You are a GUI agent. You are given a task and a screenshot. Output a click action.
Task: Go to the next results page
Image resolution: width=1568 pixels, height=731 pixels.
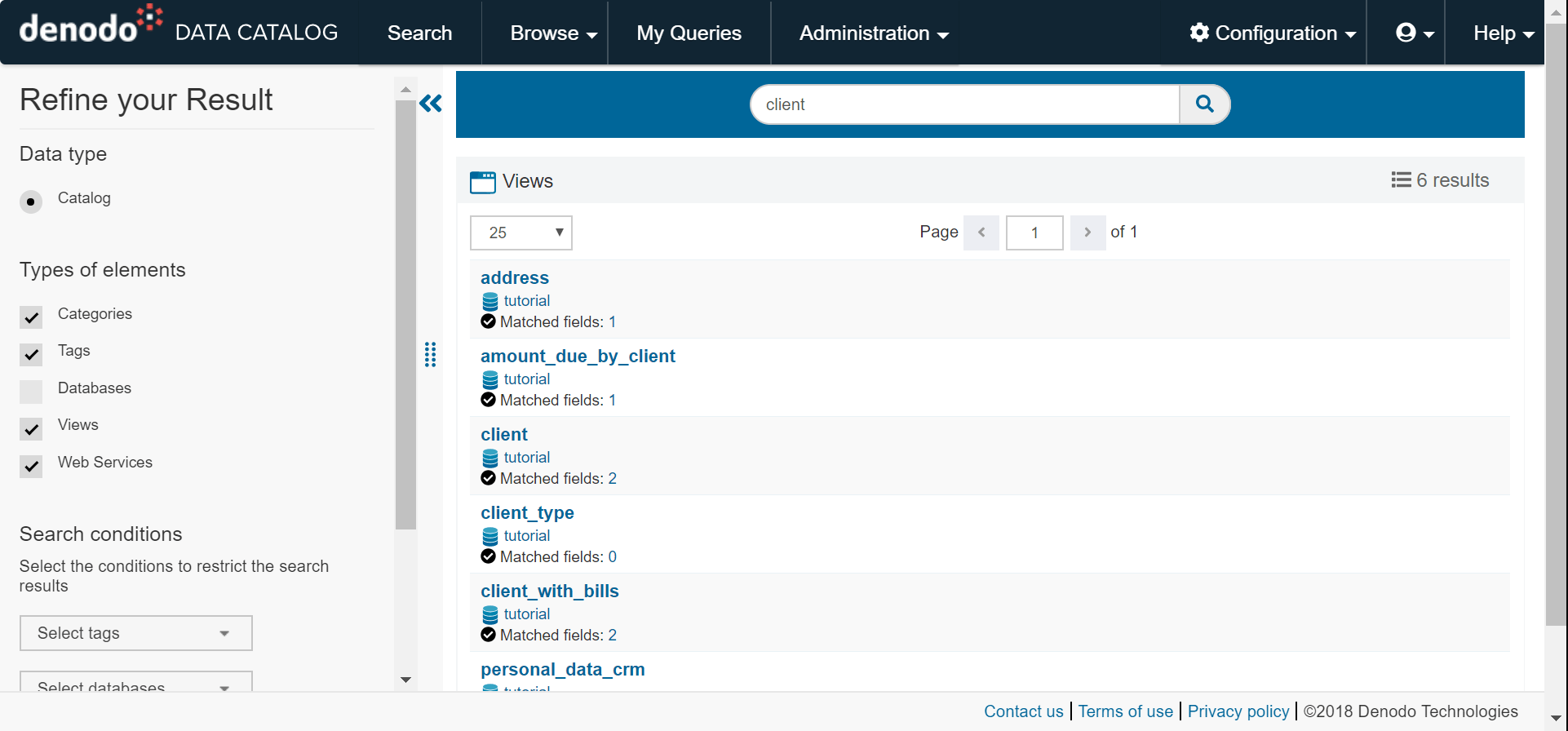(1087, 233)
